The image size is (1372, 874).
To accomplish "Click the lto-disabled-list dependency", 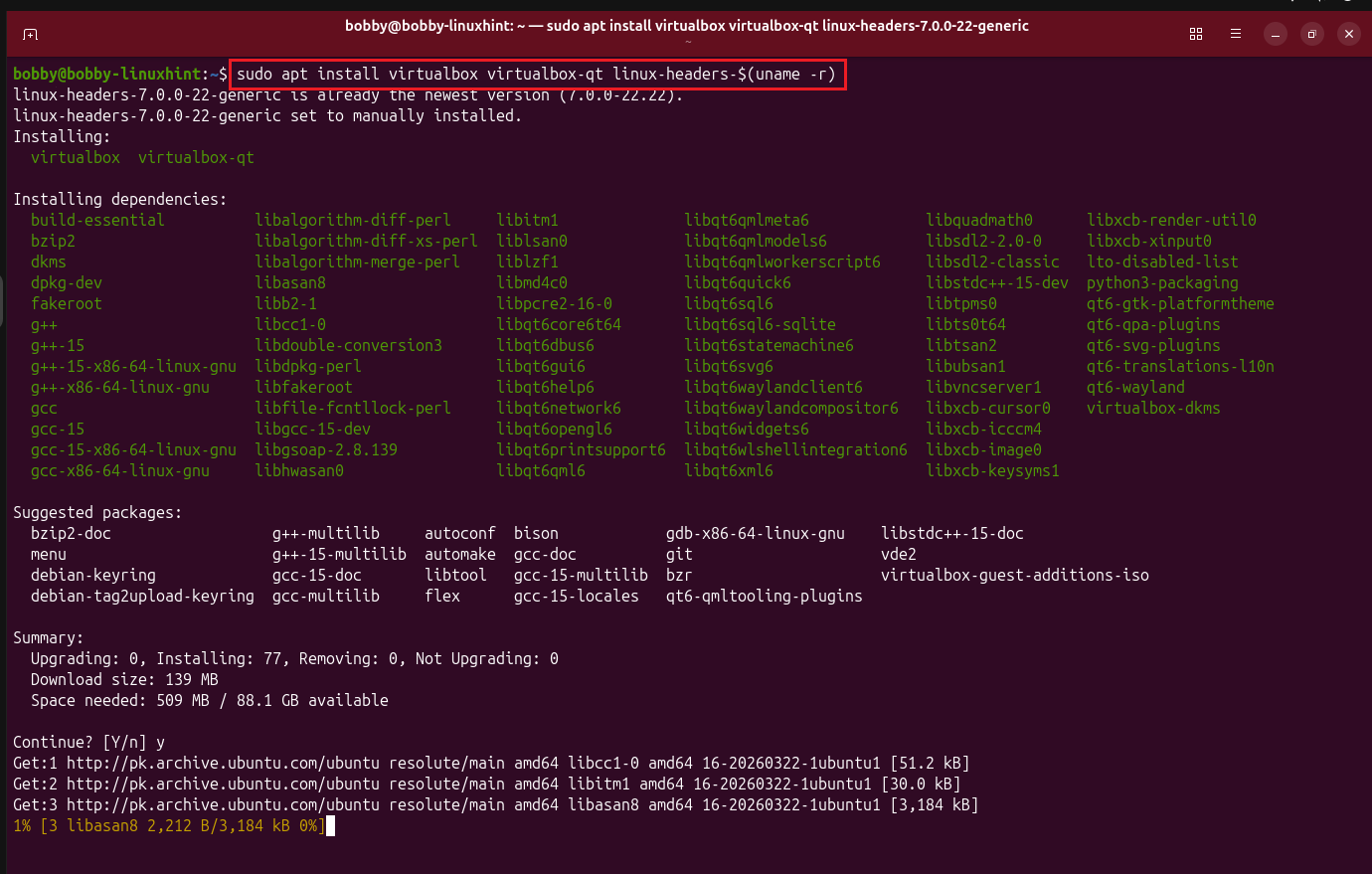I will [x=1162, y=262].
